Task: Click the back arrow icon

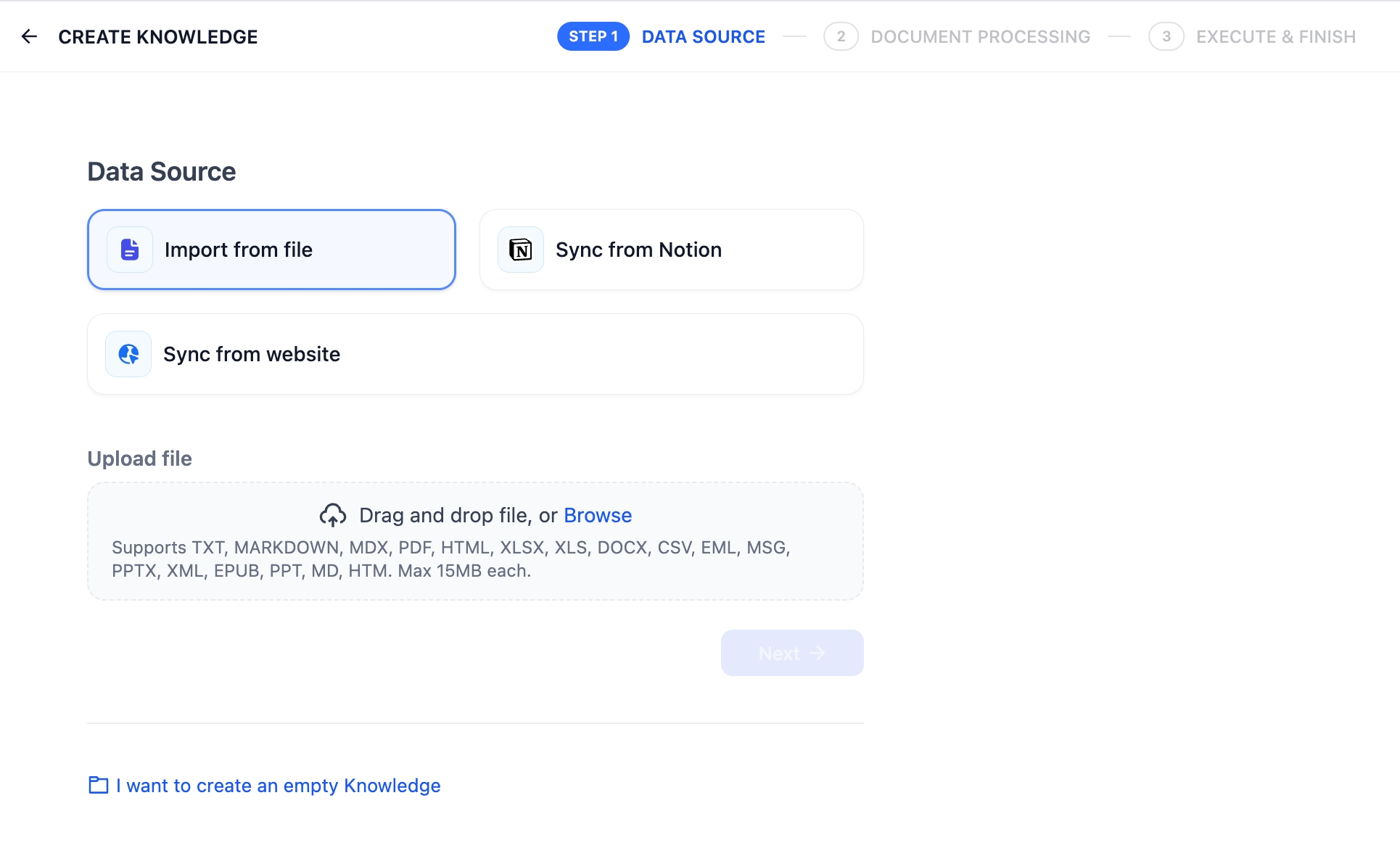Action: pos(29,36)
